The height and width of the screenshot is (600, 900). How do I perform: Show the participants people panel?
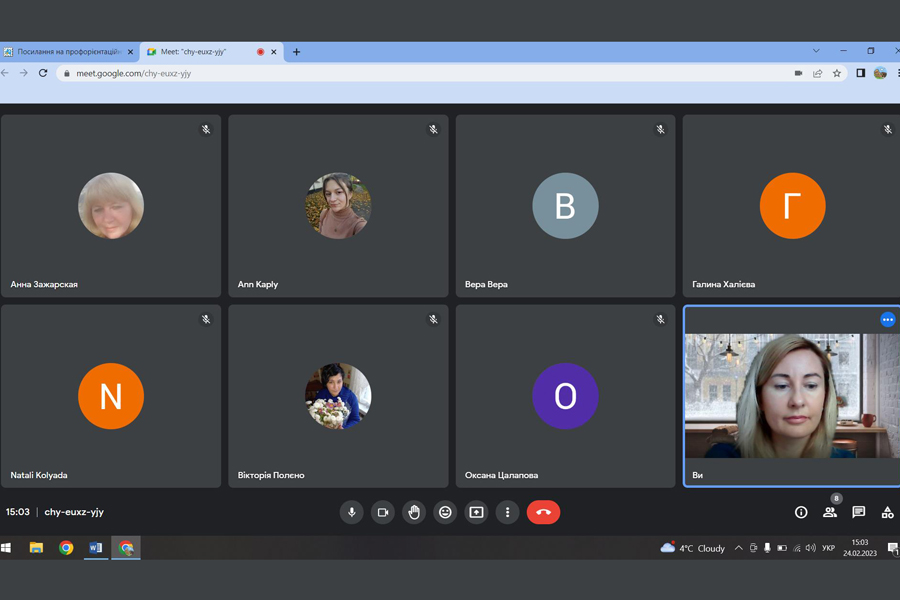(x=830, y=512)
